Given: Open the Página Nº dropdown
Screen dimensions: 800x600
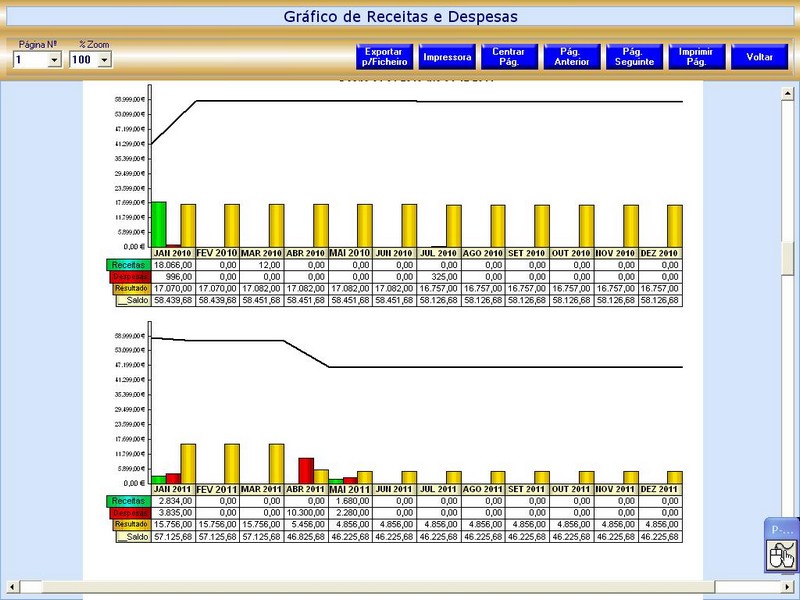Looking at the screenshot, I should coord(54,60).
